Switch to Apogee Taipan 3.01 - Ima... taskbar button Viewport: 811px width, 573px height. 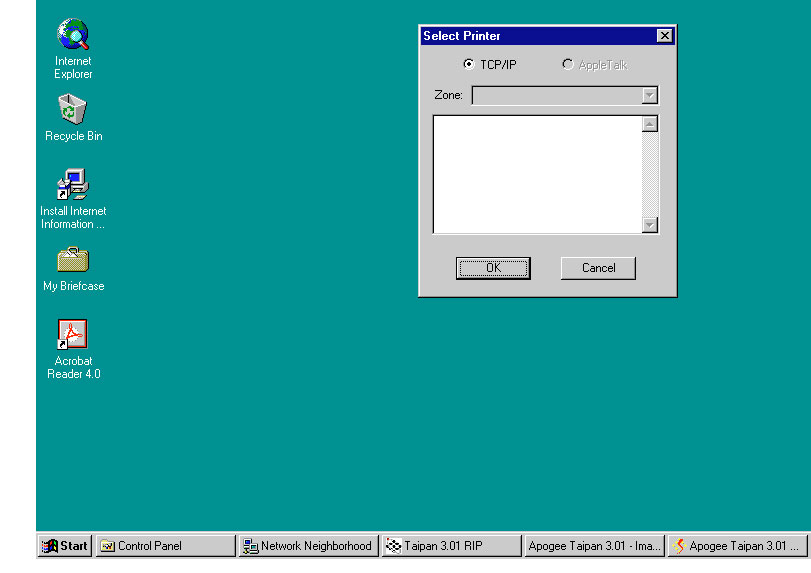click(594, 546)
